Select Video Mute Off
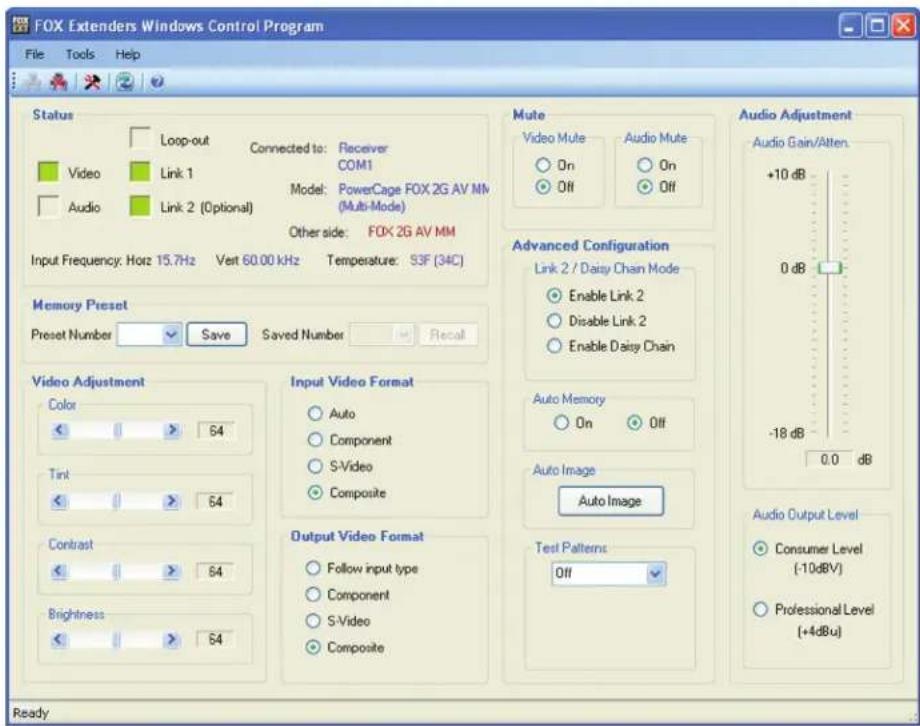 click(543, 187)
